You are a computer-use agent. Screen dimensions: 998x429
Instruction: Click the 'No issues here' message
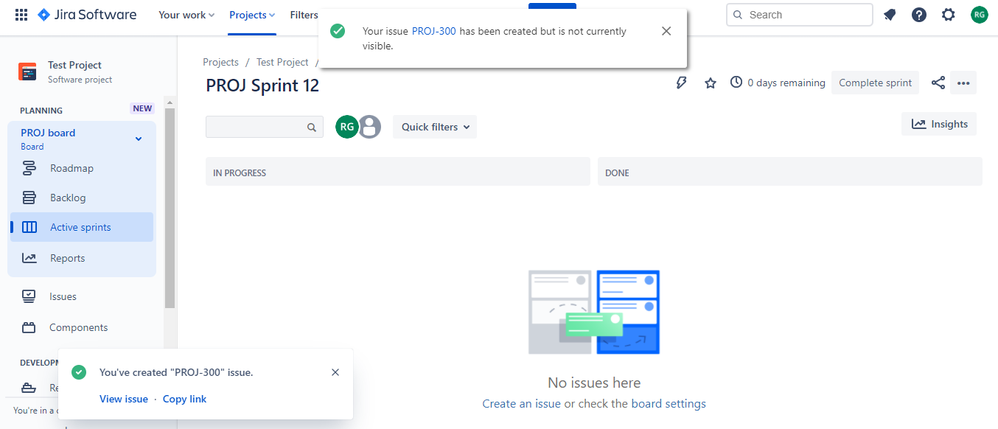point(594,383)
